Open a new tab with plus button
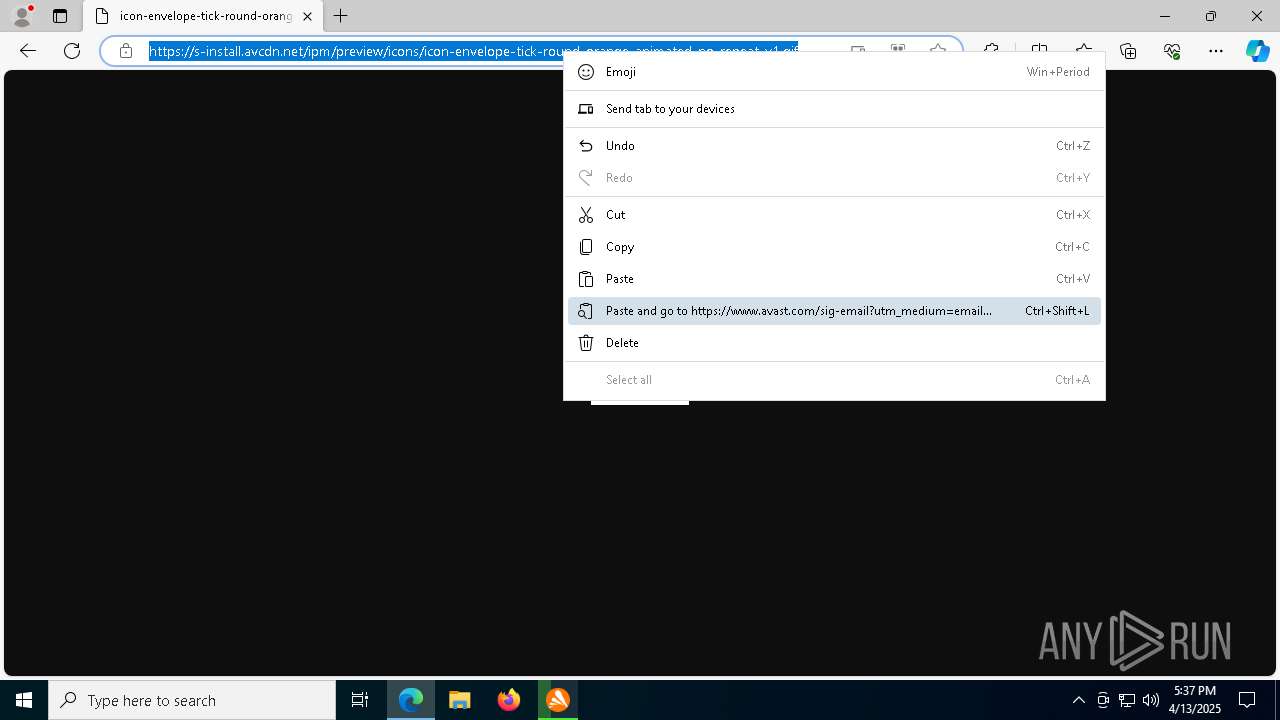 click(341, 16)
